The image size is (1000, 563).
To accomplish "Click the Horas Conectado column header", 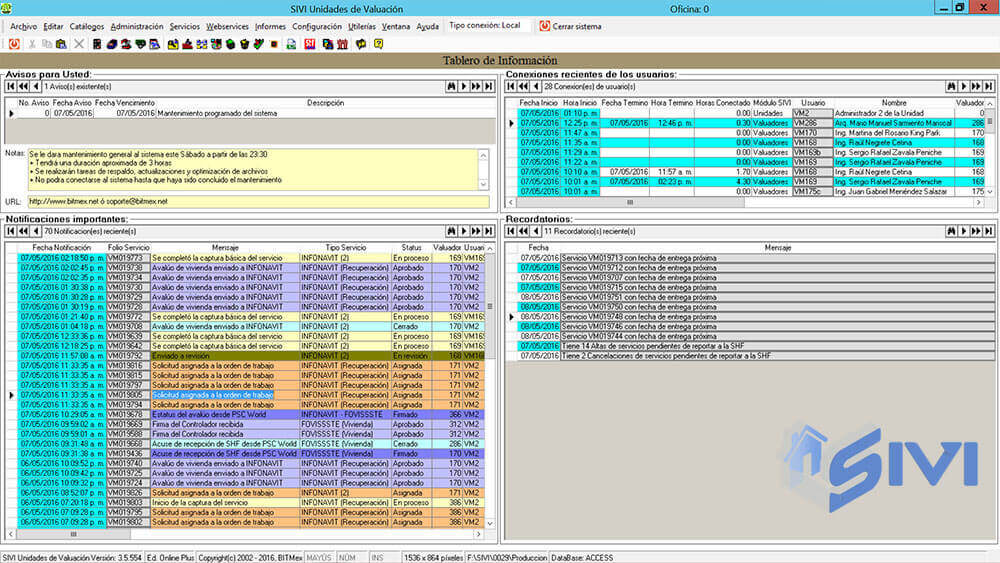I will point(723,103).
